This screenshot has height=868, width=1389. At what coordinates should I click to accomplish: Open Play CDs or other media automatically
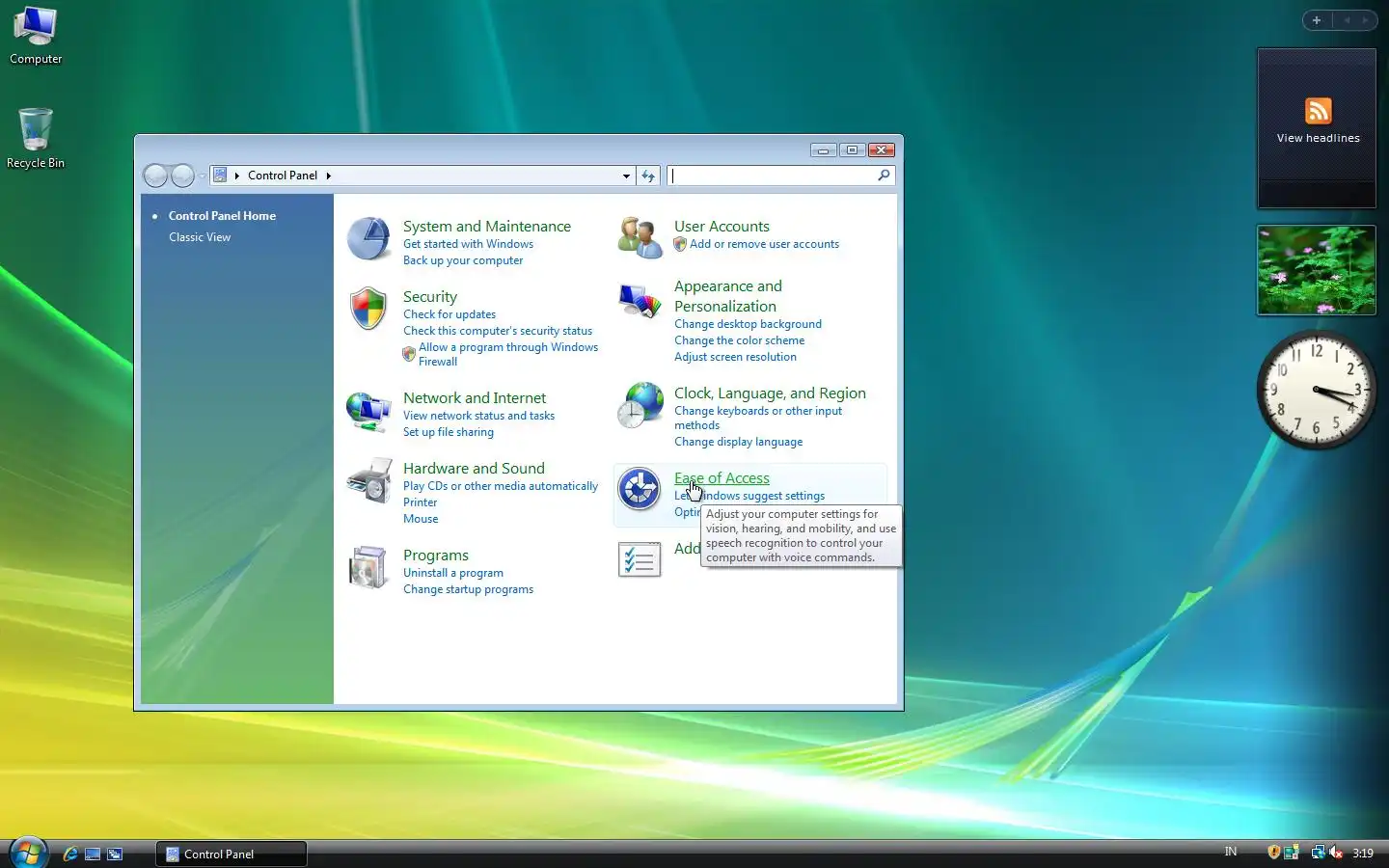coord(501,486)
